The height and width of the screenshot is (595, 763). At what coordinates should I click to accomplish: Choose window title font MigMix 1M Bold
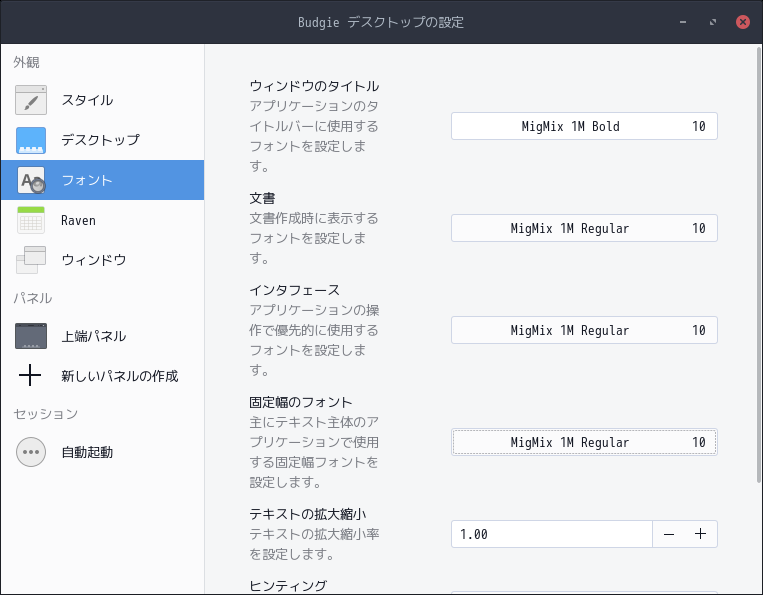(584, 126)
